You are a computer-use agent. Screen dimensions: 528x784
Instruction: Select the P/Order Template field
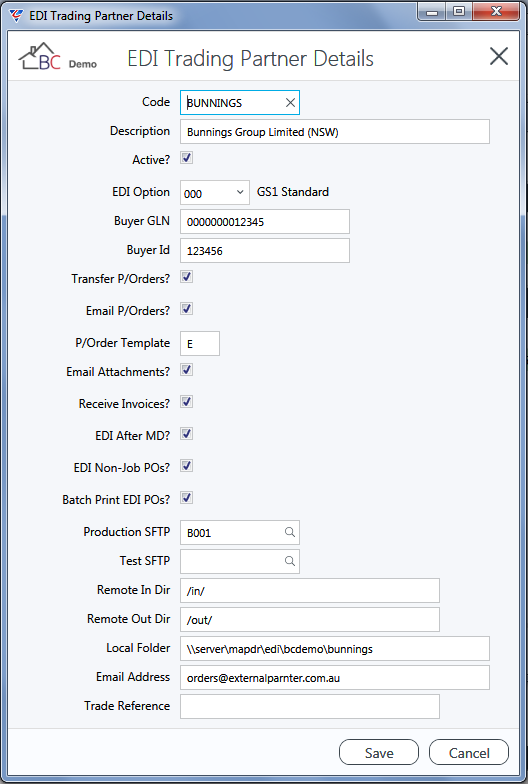[200, 344]
